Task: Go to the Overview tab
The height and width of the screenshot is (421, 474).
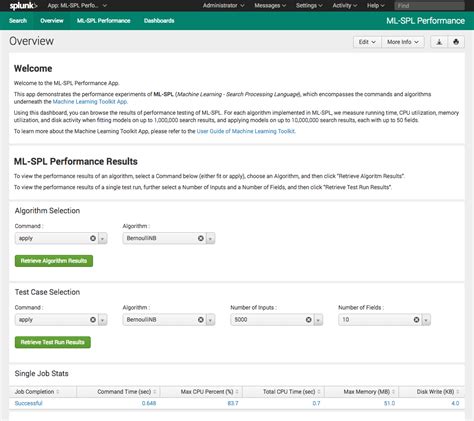Action: pos(52,21)
